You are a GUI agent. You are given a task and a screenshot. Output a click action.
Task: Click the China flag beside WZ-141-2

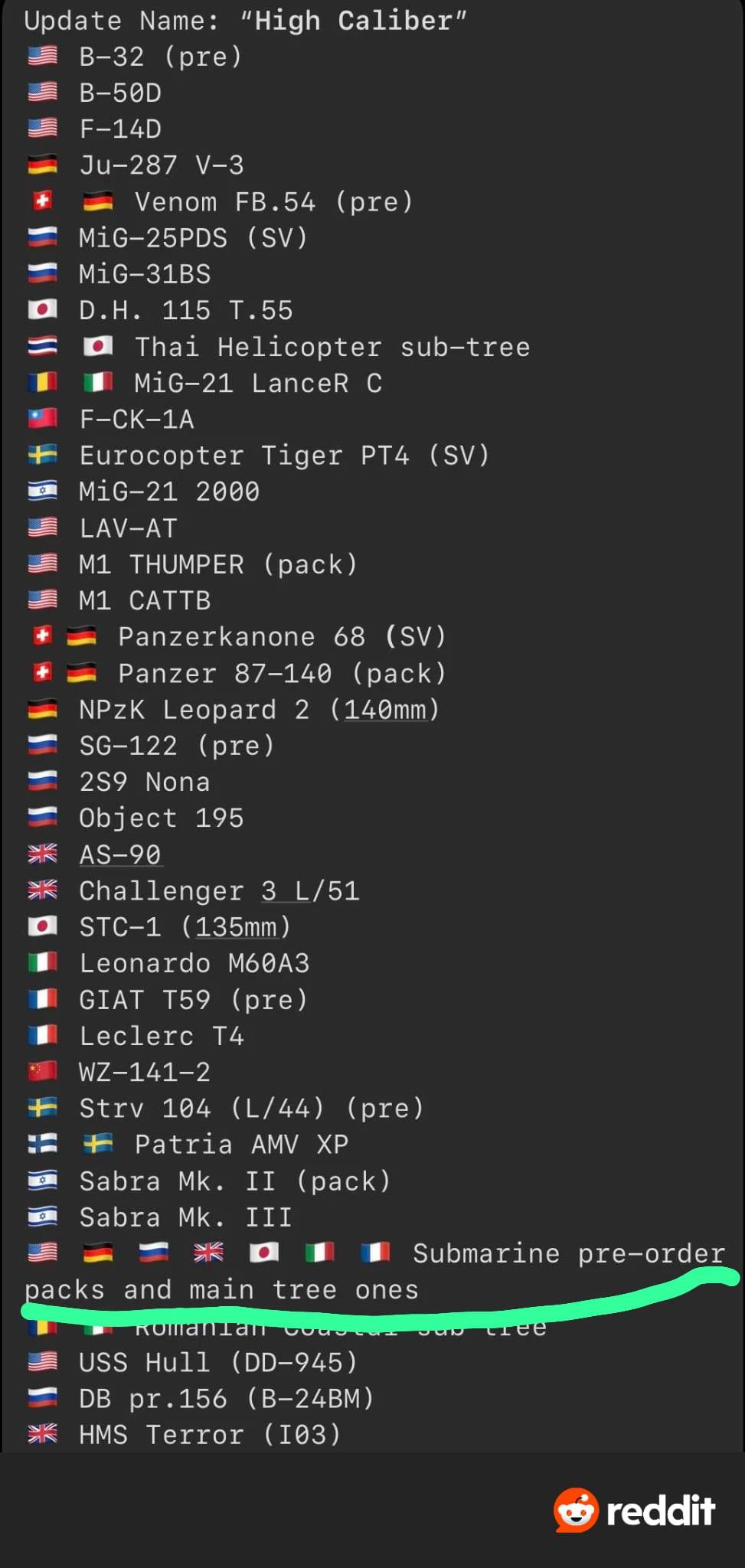43,1071
